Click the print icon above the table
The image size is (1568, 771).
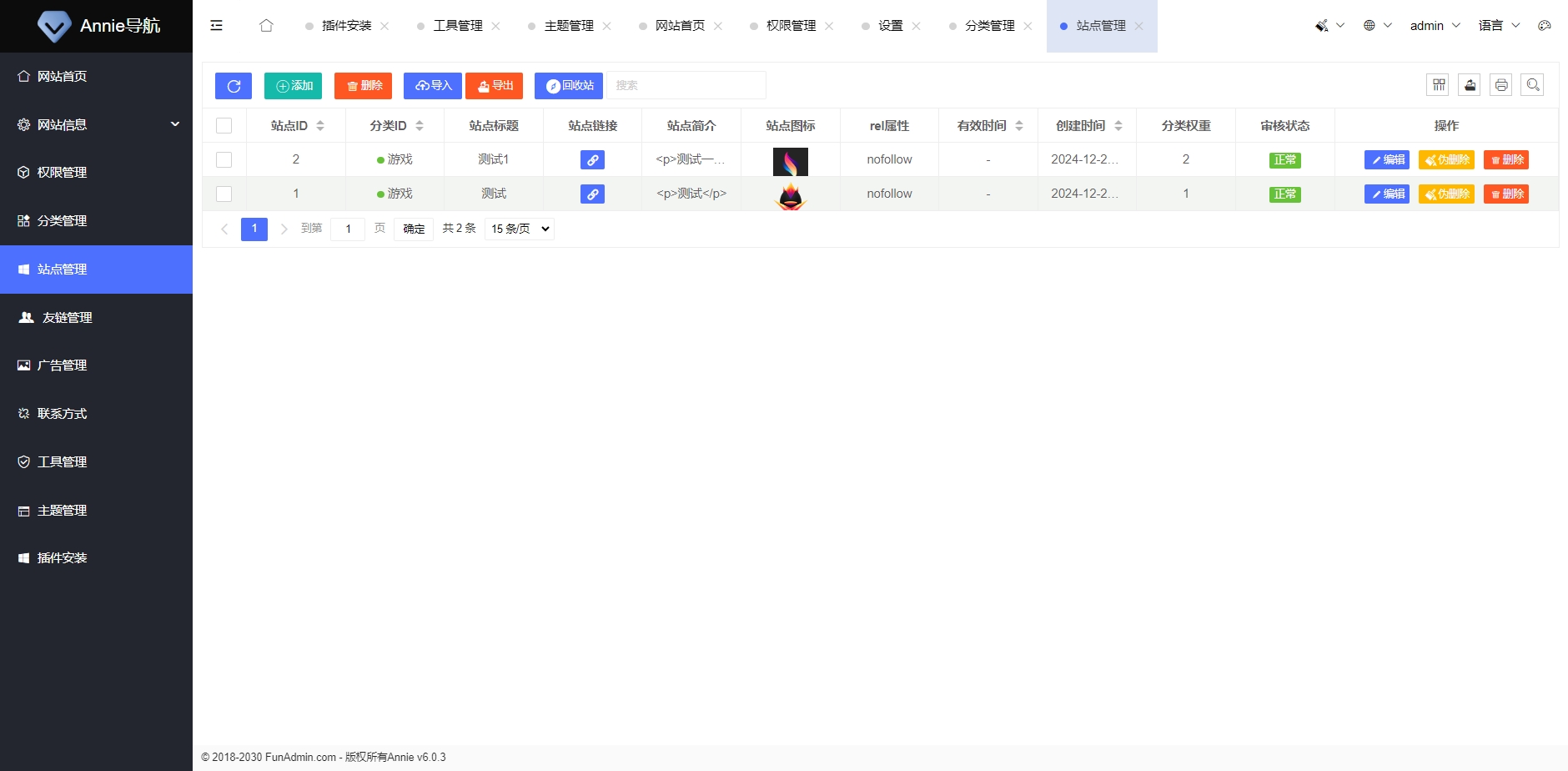[x=1500, y=84]
